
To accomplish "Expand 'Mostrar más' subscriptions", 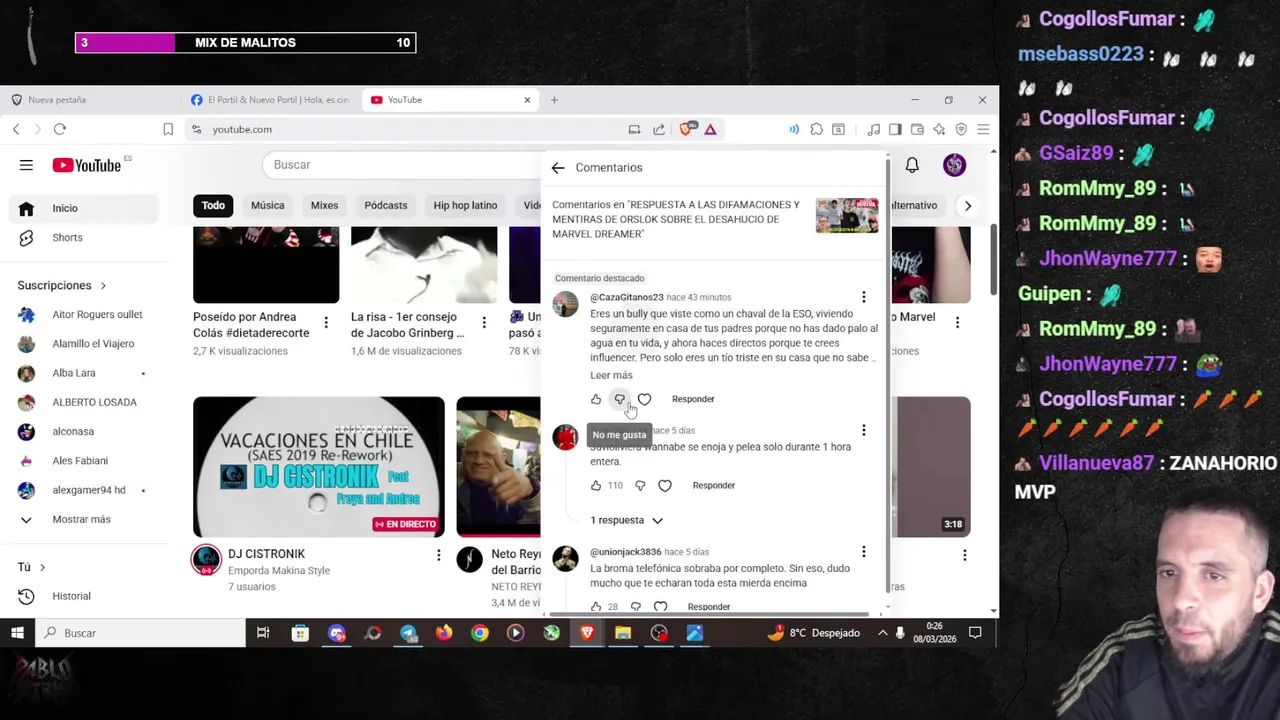I will click(x=68, y=520).
